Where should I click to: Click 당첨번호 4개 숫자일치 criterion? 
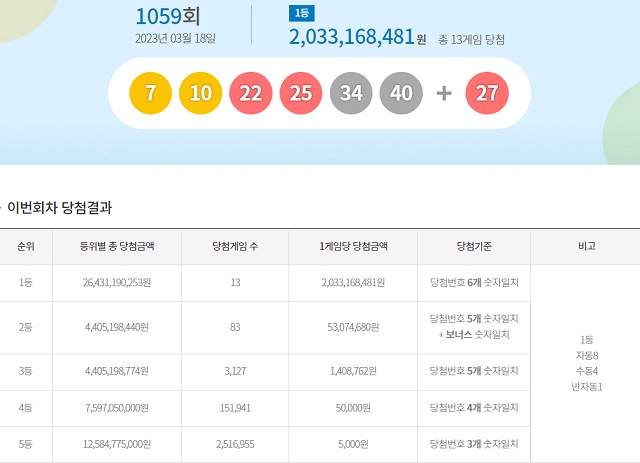coord(474,407)
